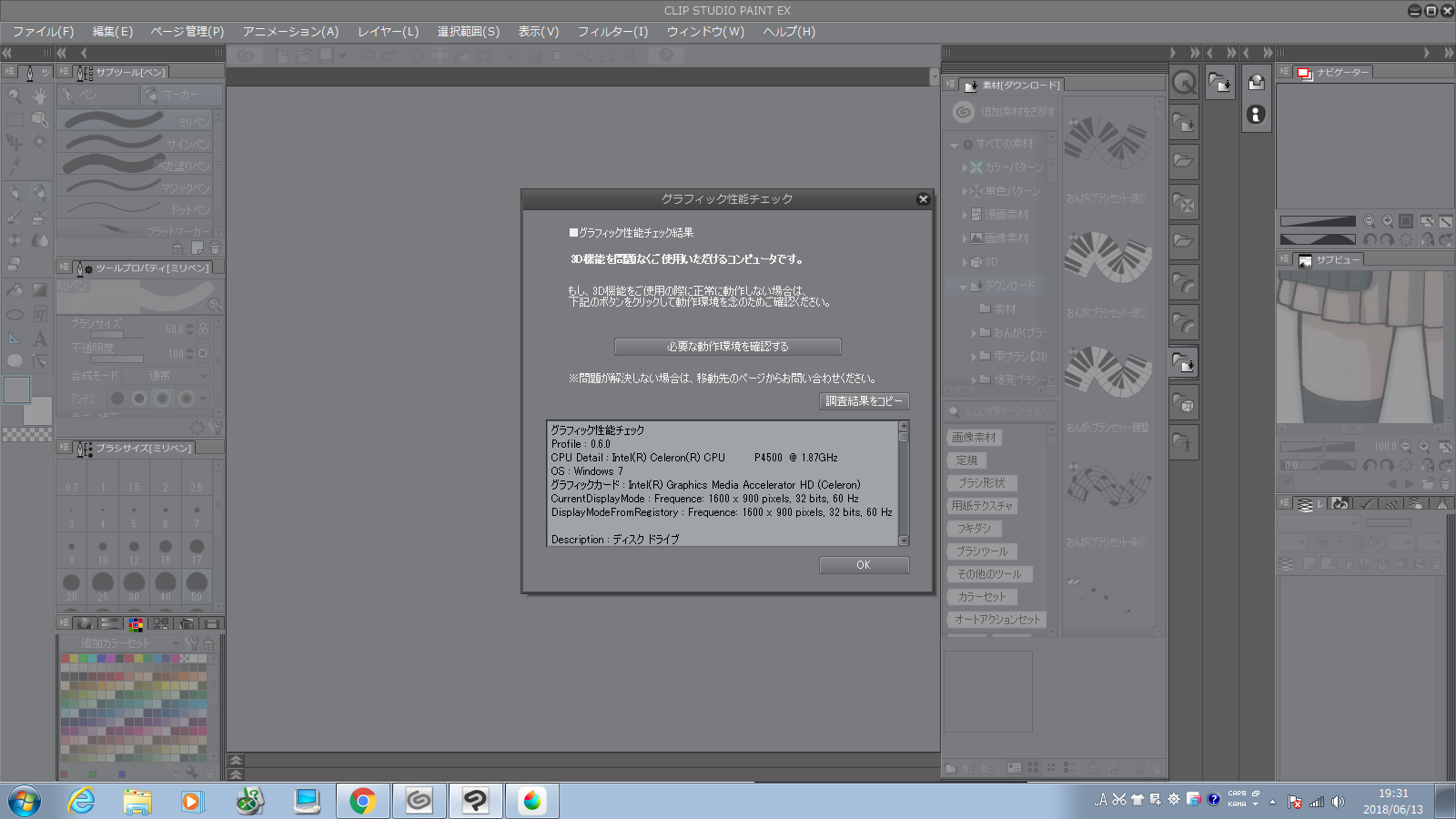Open the Quick Access panel icon
Viewport: 1456px width, 819px height.
click(1184, 83)
